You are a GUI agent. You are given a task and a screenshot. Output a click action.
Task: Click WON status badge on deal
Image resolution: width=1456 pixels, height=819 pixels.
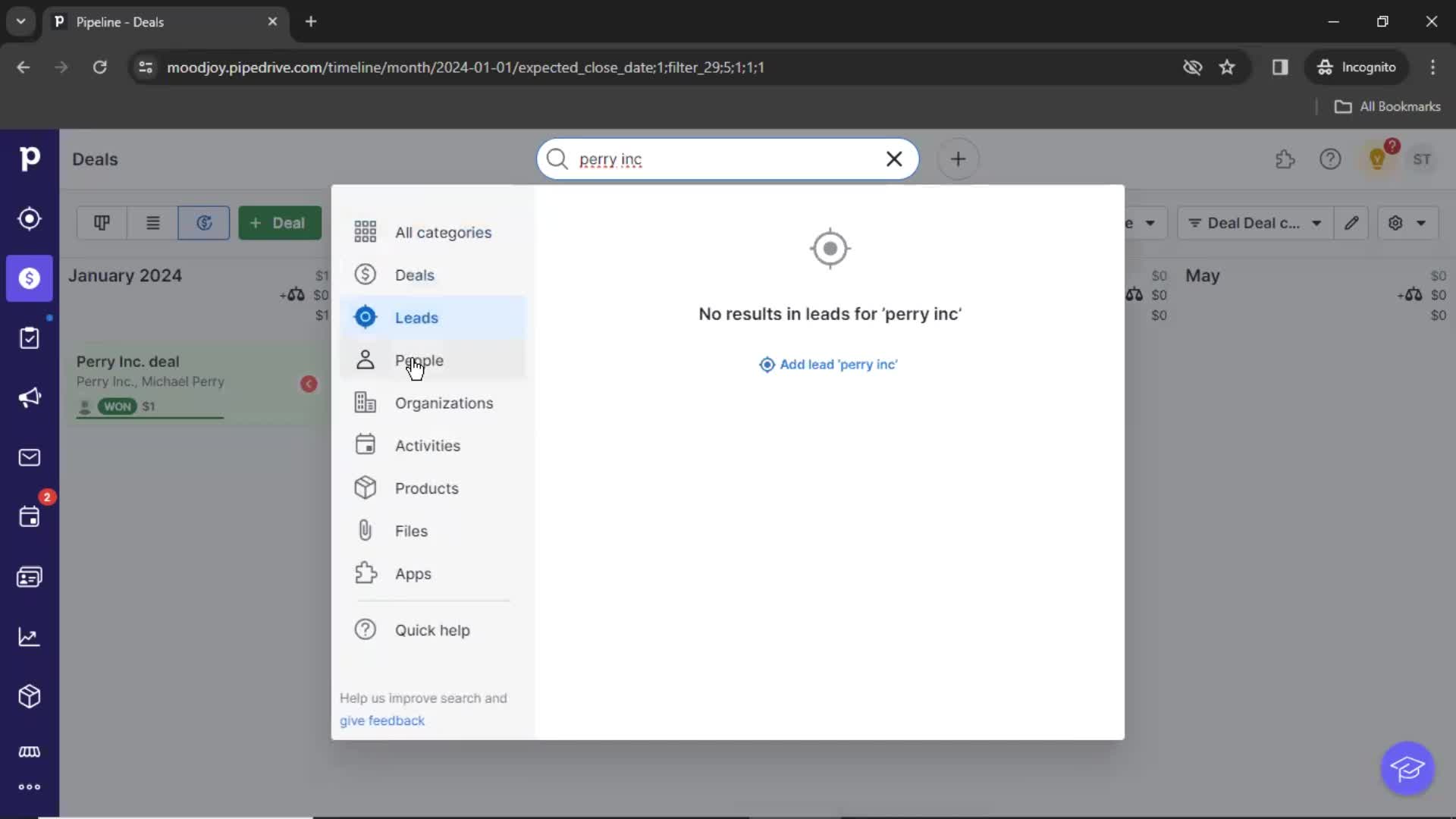point(118,406)
